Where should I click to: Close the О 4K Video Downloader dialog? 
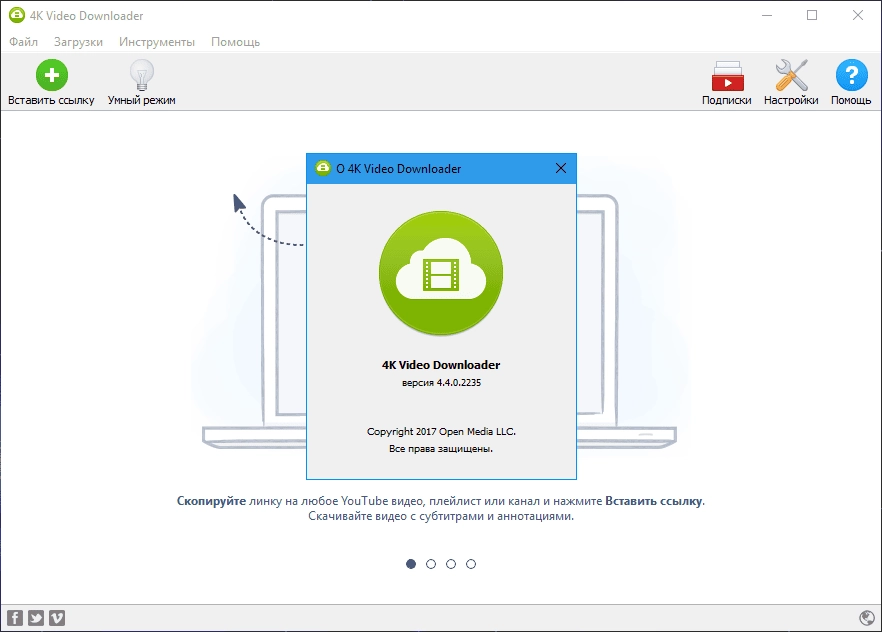pyautogui.click(x=561, y=168)
